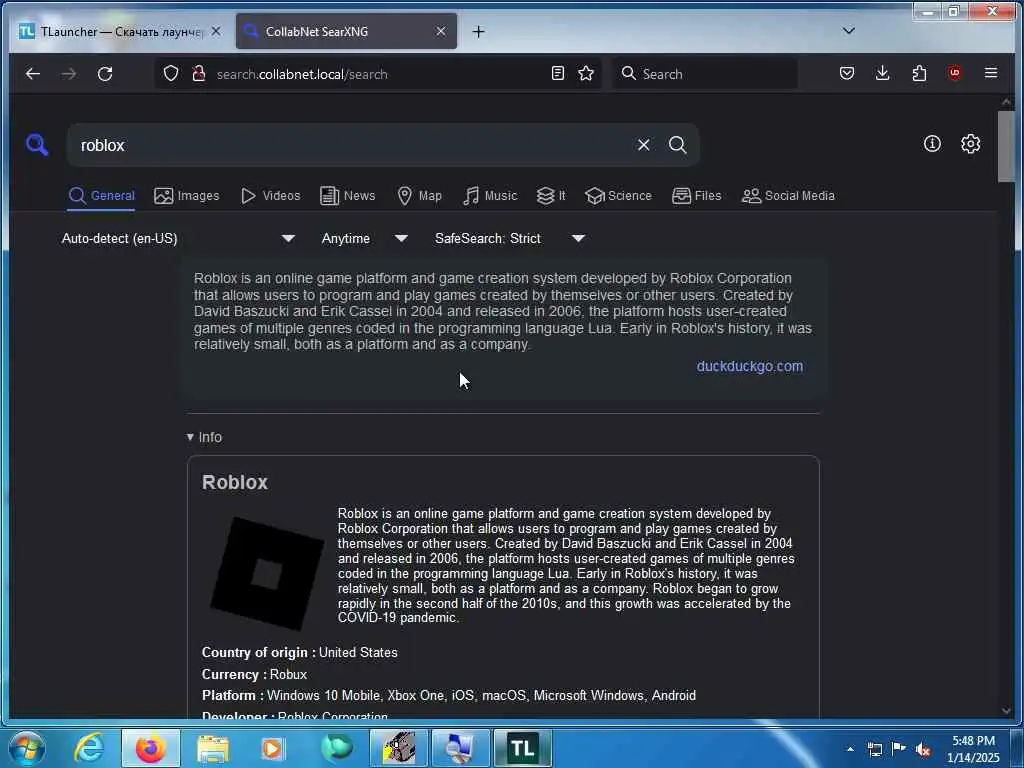Switch to Science search category
The height and width of the screenshot is (768, 1024).
[x=618, y=196]
